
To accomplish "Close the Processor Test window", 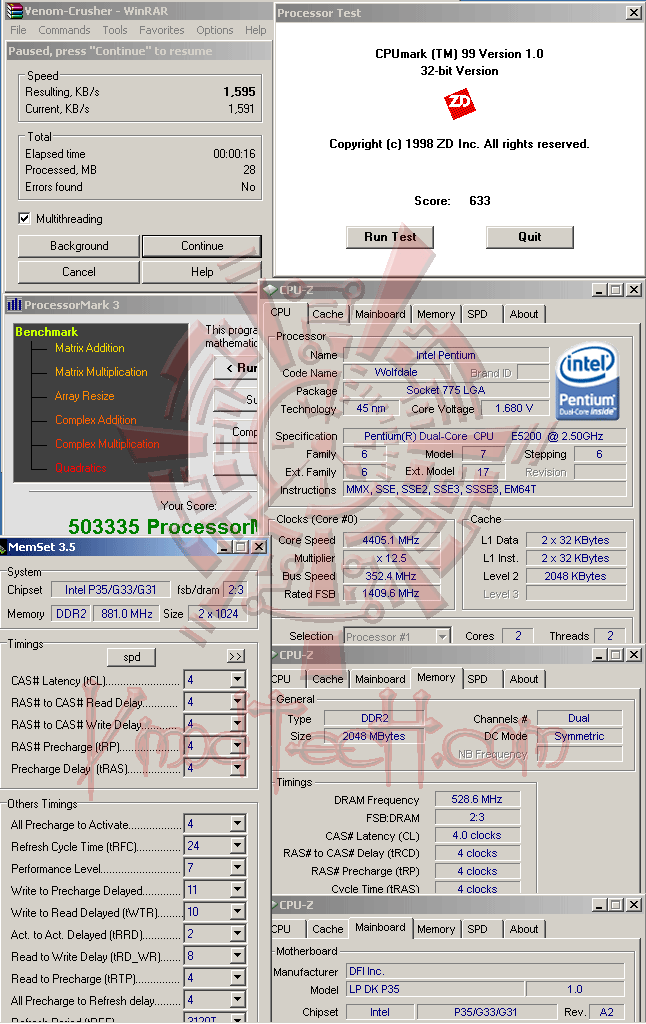I will point(634,12).
